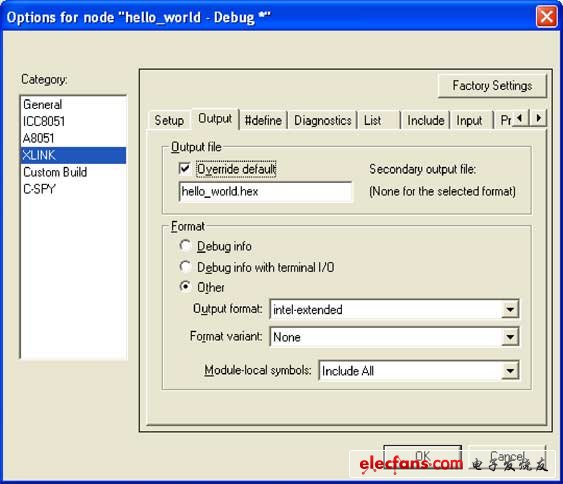The height and width of the screenshot is (484, 563).
Task: Open Module-local symbols dropdown
Action: (510, 371)
